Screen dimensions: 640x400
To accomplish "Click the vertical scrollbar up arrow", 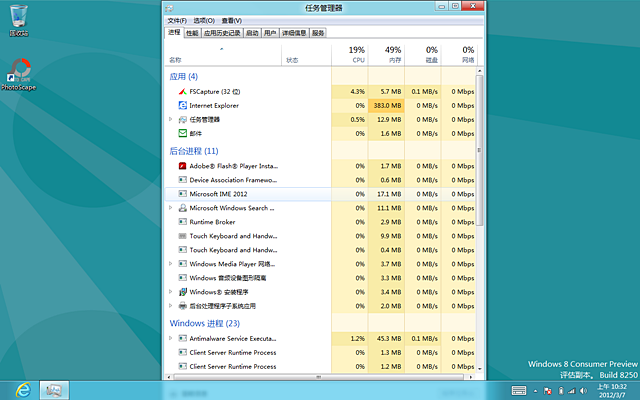I will point(480,71).
